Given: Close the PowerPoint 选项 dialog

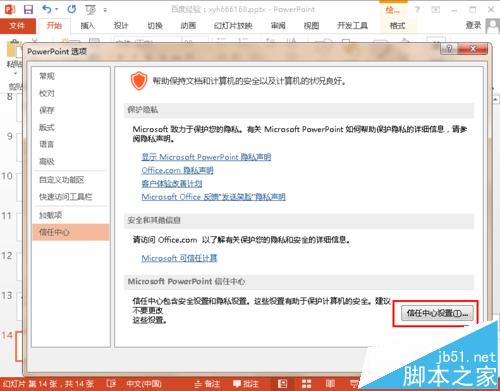Looking at the screenshot, I should [x=473, y=49].
